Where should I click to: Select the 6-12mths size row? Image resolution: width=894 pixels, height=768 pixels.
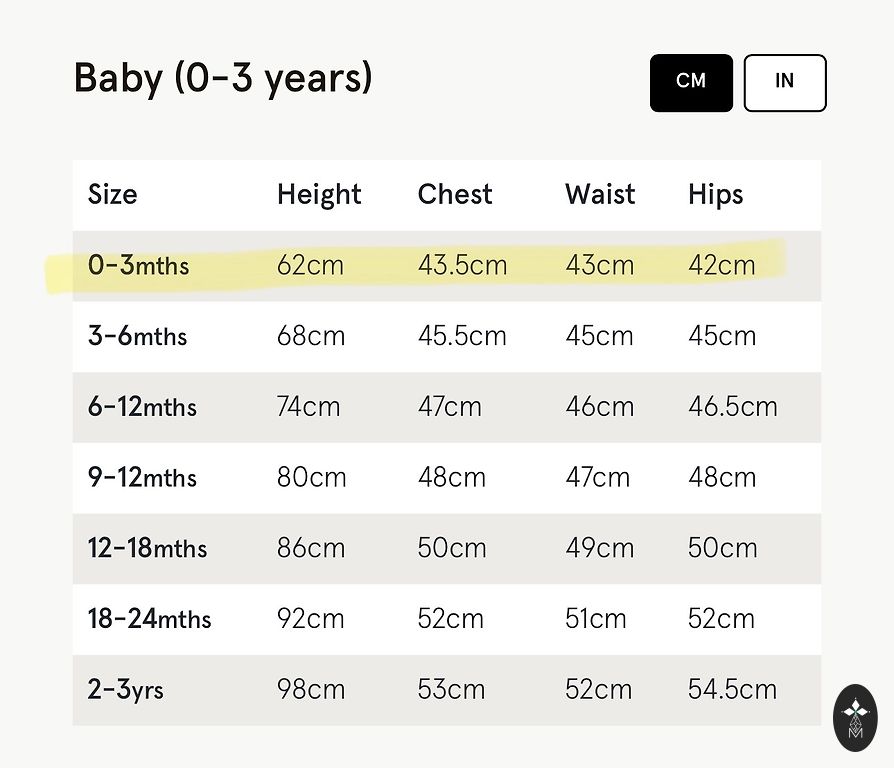142,407
